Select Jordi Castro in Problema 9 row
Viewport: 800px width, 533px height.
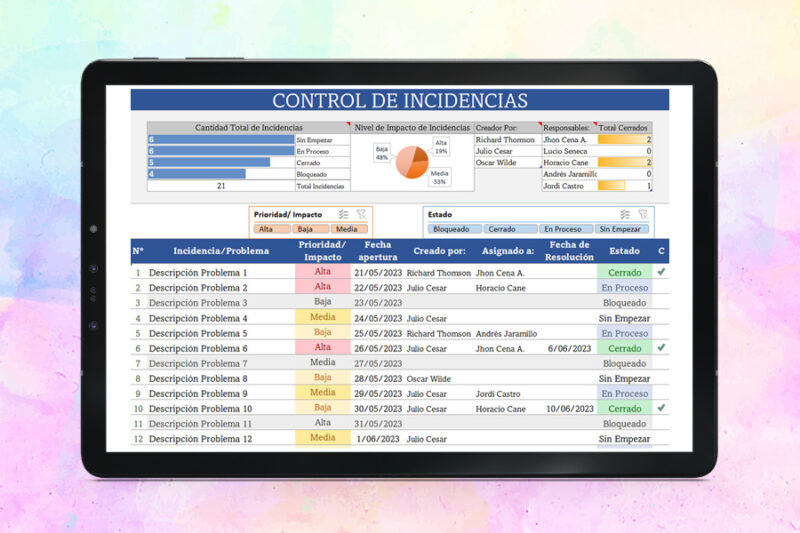point(498,394)
